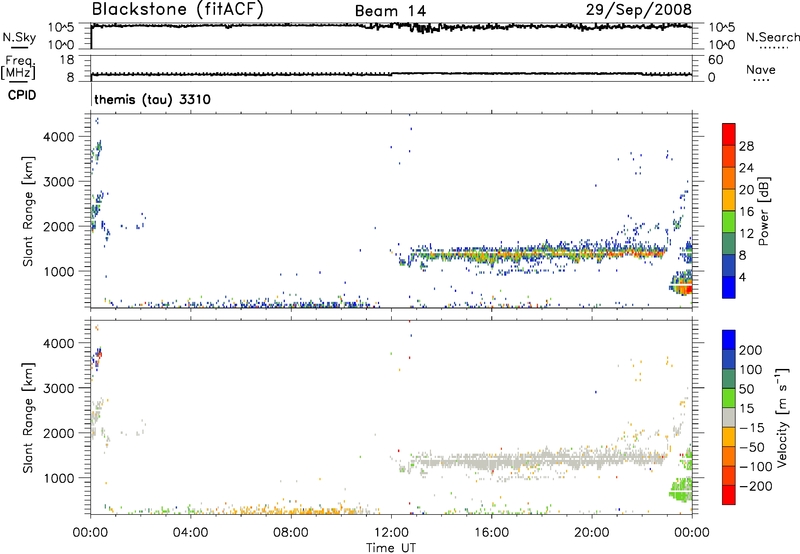
Task: Click the teal 8–12 dB Power colorbar segment
Action: (729, 244)
